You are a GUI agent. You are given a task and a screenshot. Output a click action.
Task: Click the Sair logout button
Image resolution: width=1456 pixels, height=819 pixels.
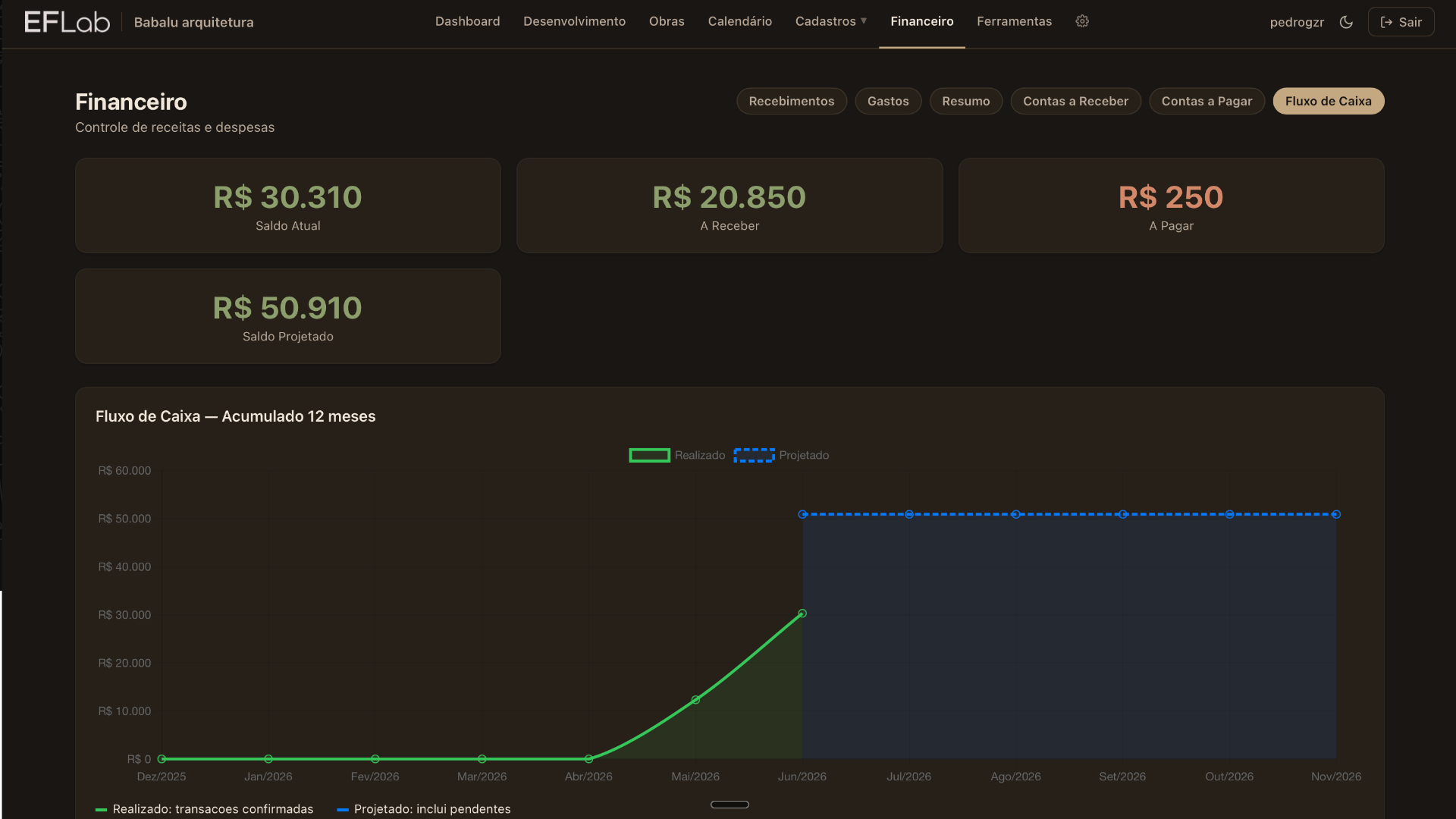click(1401, 22)
